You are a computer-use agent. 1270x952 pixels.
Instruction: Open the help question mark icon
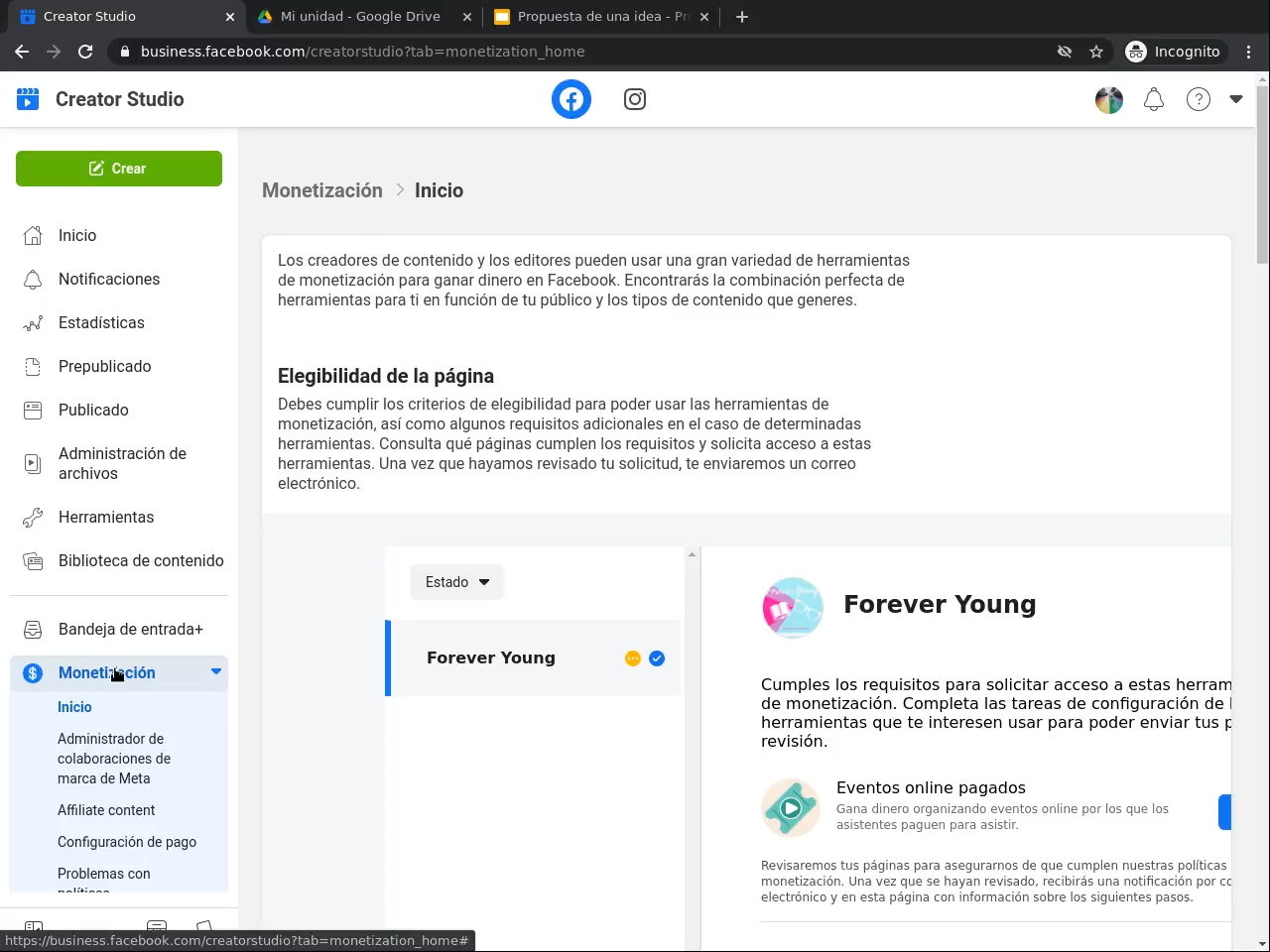(1199, 99)
